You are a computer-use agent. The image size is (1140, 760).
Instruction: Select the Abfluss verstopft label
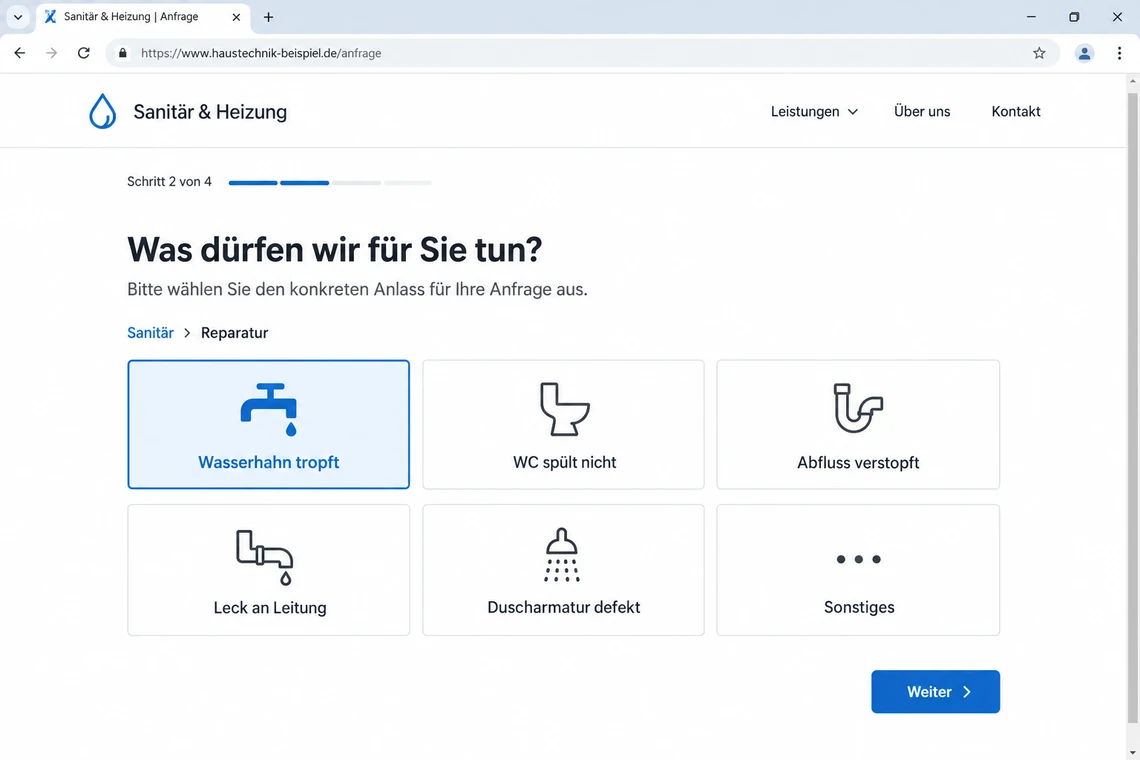coord(858,463)
